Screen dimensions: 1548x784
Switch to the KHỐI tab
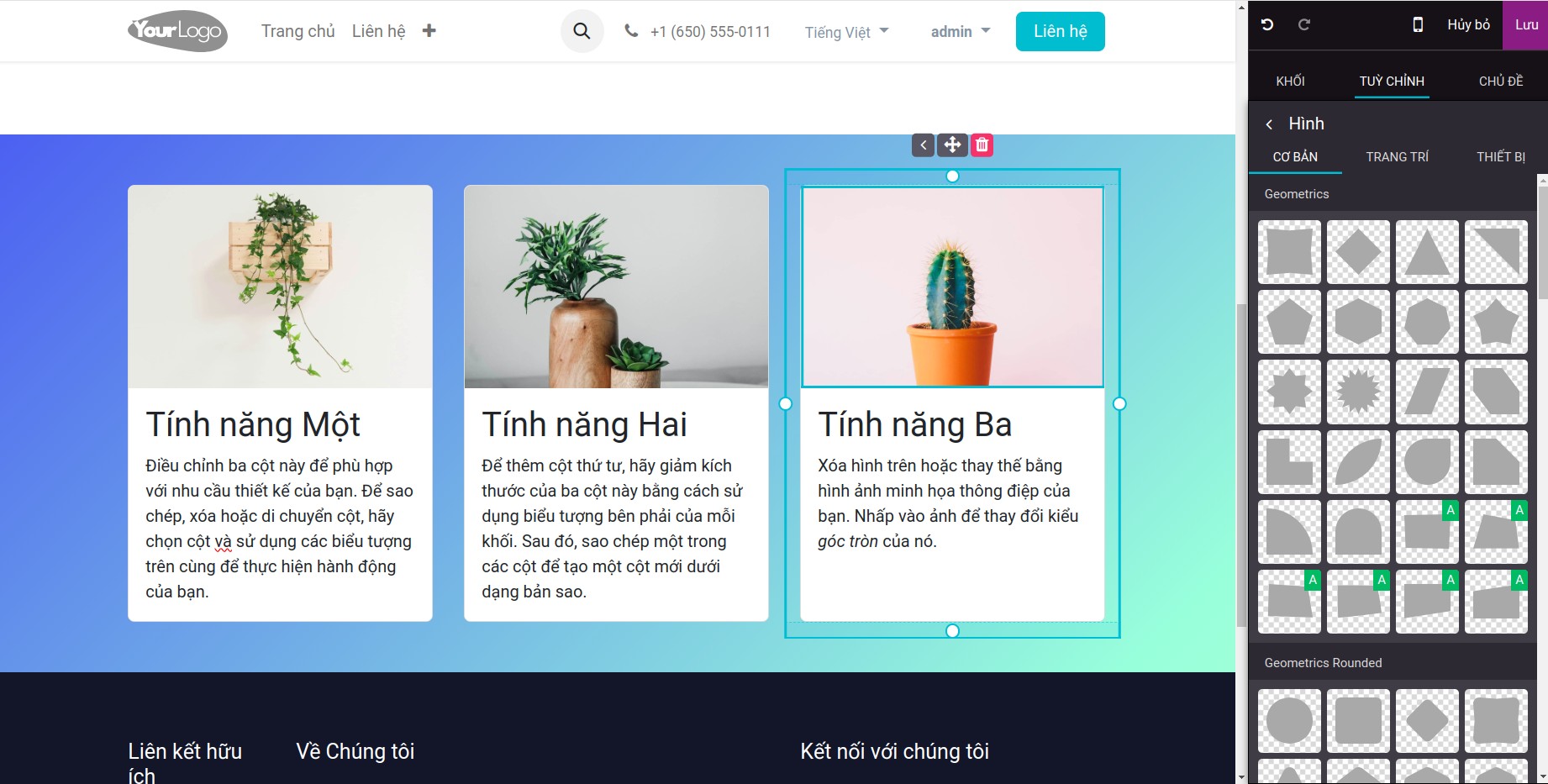[1290, 81]
